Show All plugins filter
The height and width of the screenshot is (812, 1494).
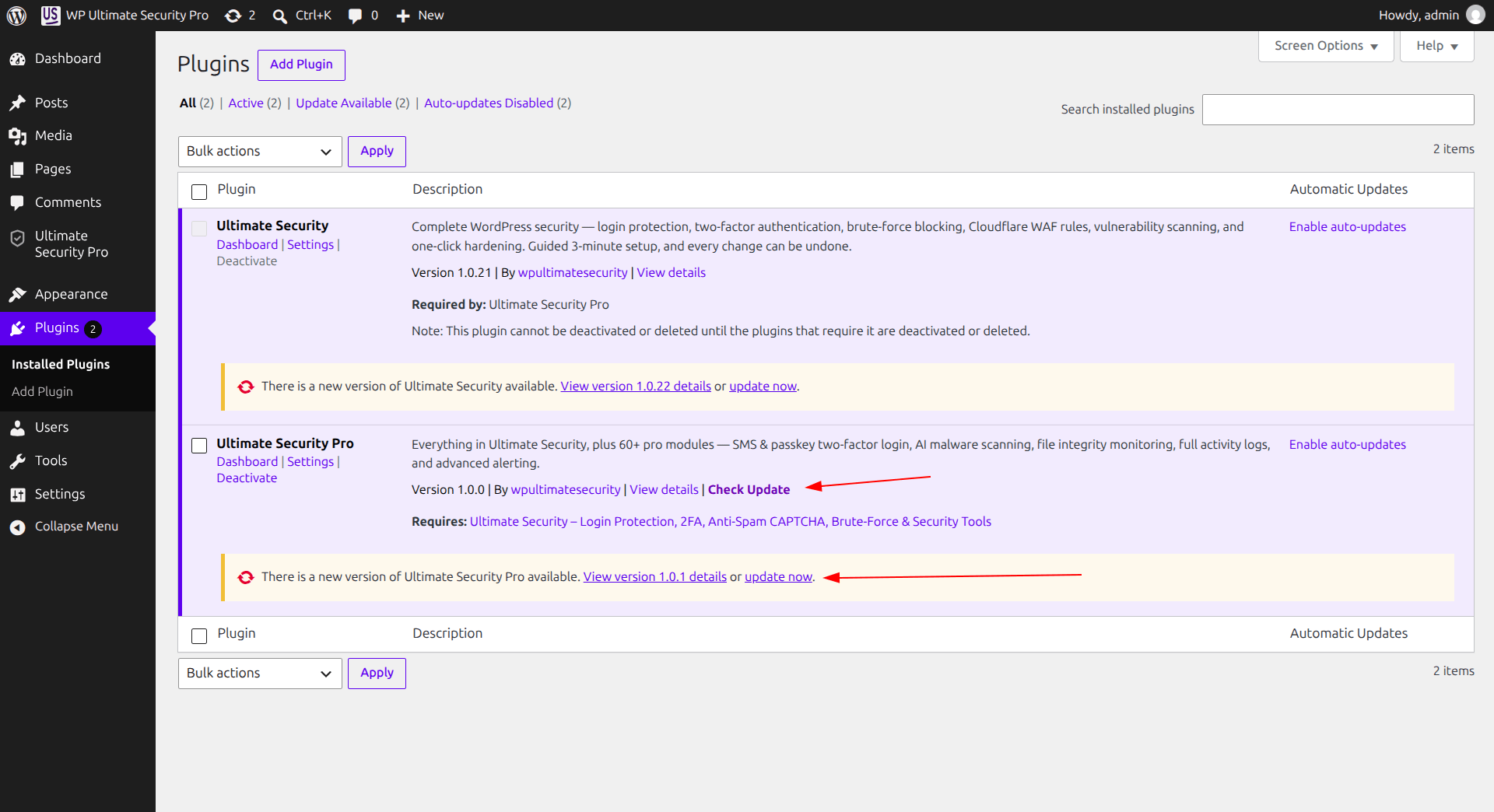click(188, 103)
